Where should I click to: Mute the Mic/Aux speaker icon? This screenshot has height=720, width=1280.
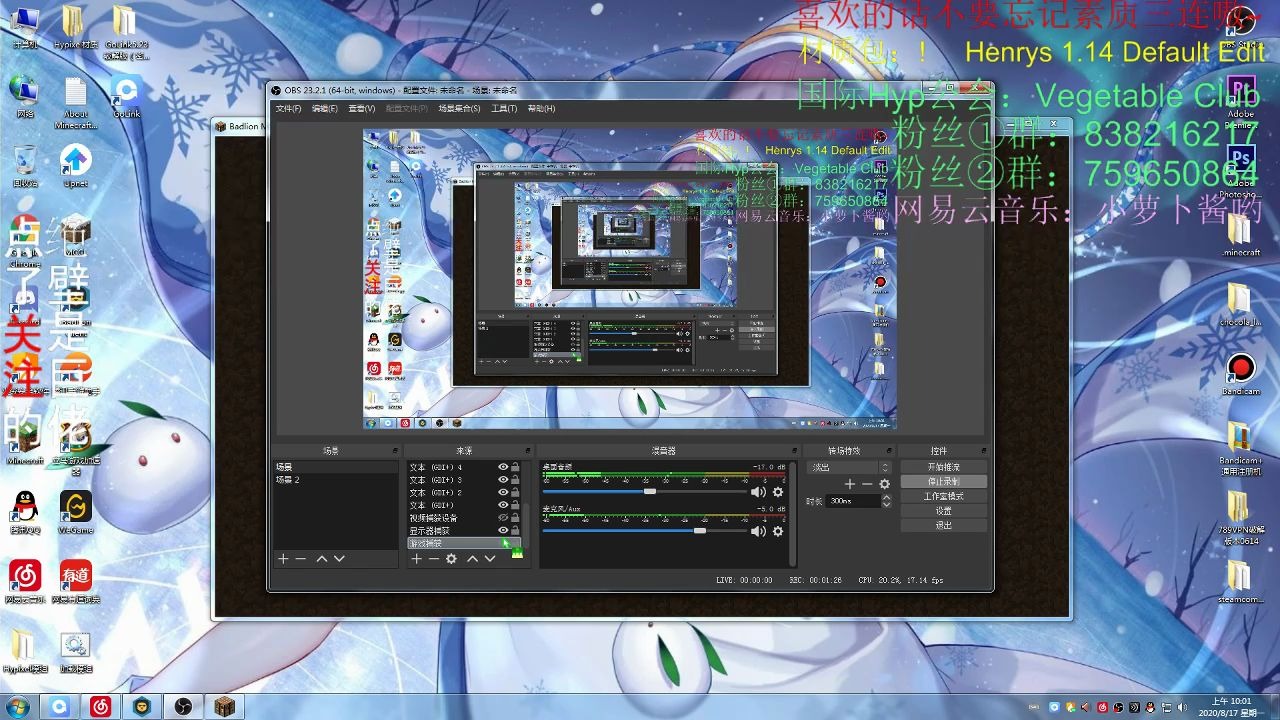click(758, 531)
